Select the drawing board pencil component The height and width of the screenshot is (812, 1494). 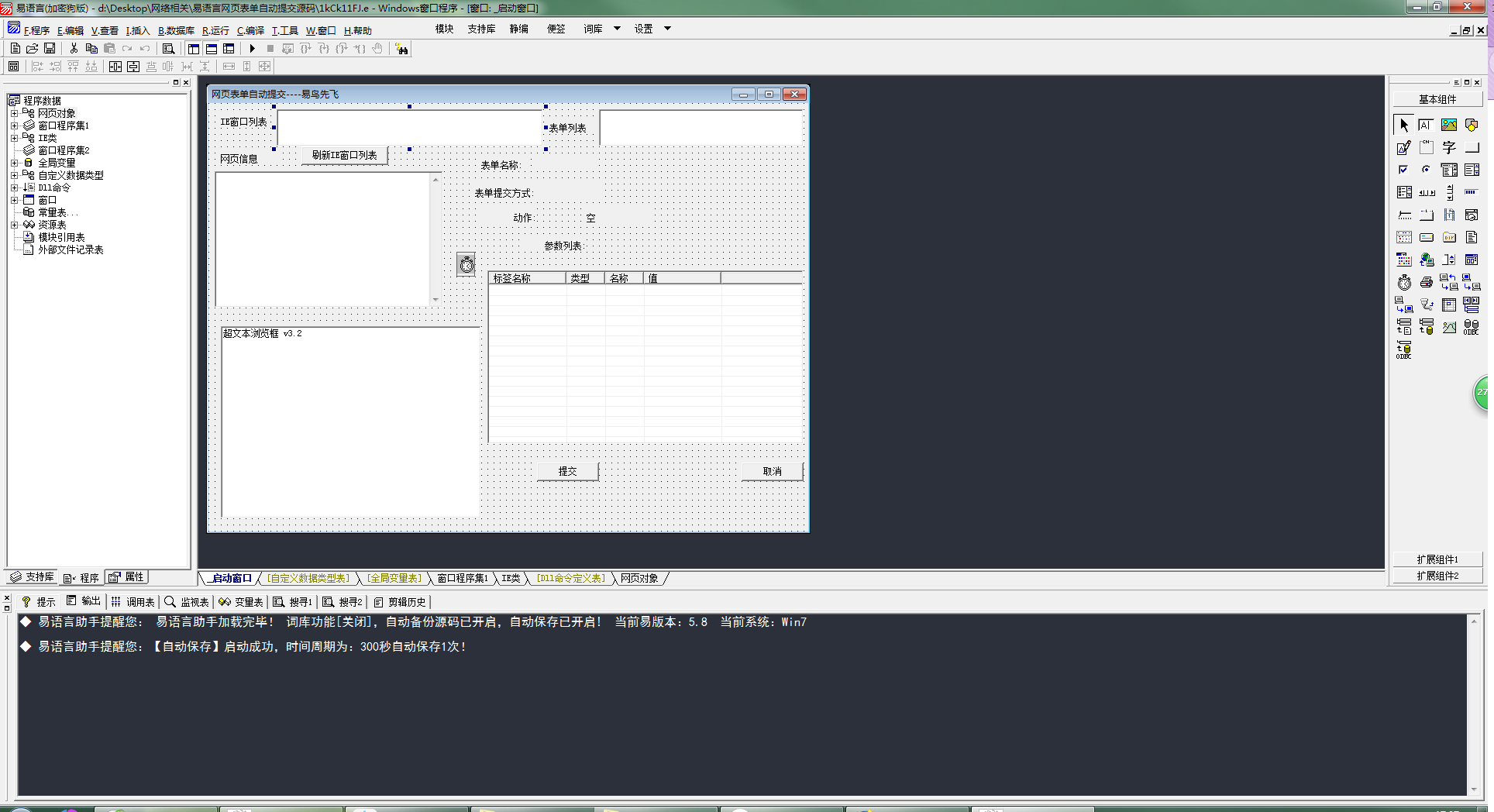click(x=1403, y=147)
